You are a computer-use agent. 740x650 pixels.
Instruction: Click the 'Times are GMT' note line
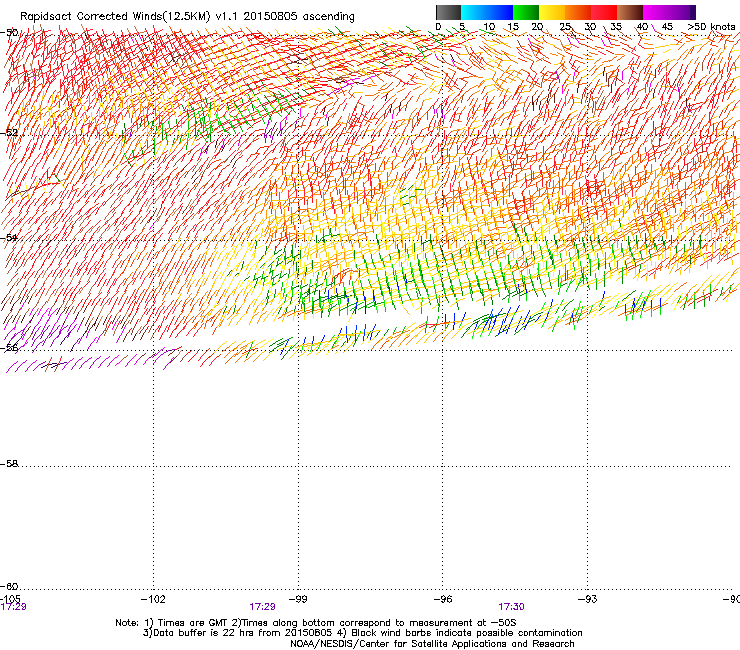316,623
